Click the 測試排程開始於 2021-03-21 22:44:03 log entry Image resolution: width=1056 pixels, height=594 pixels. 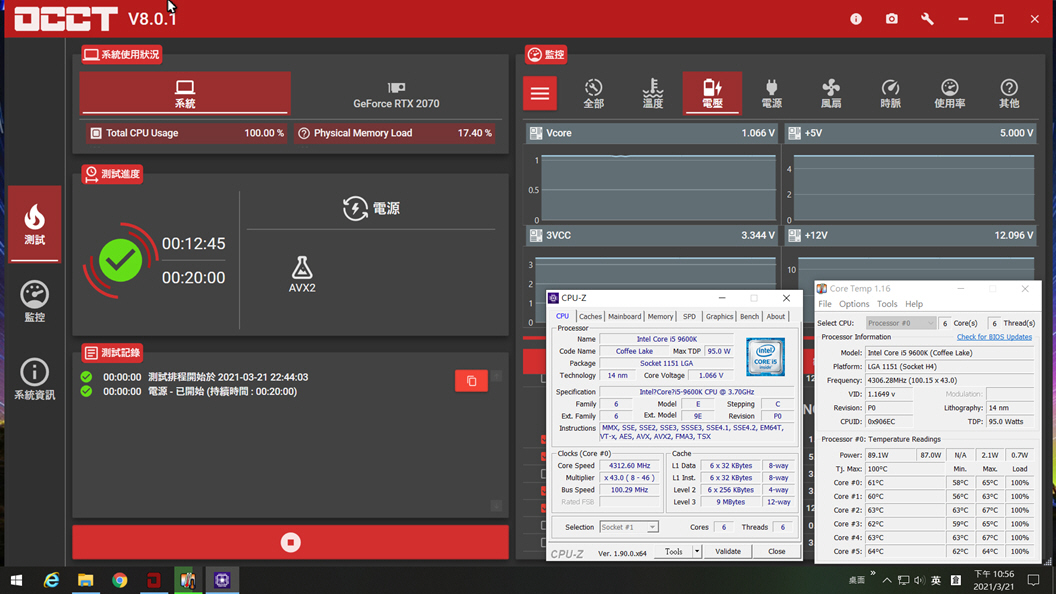[228, 377]
